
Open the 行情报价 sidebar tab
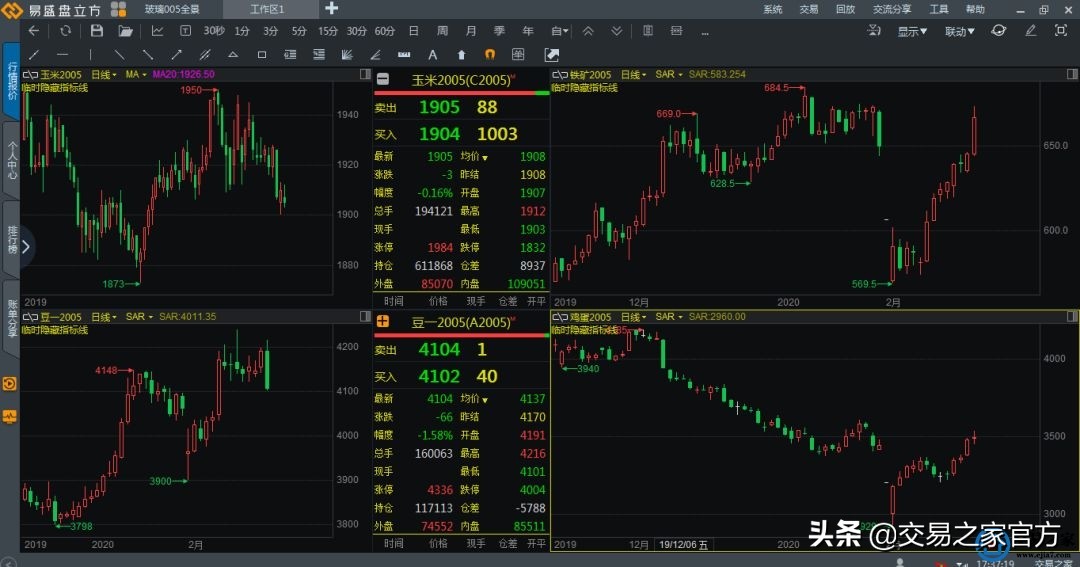pos(12,81)
